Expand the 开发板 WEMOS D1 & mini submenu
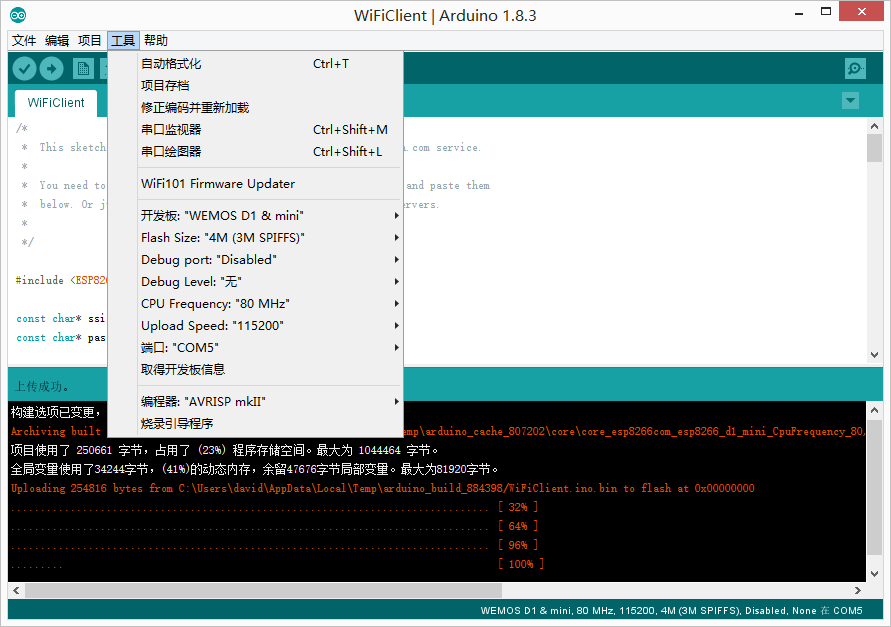 pyautogui.click(x=270, y=215)
